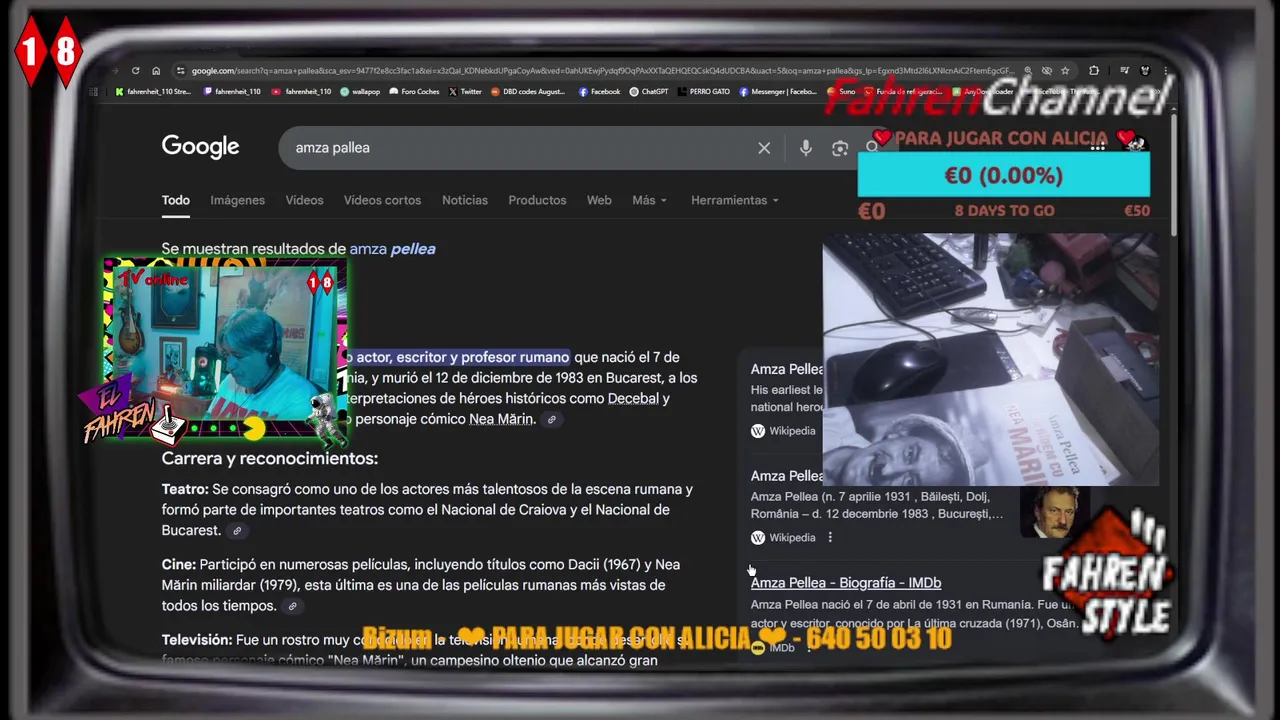This screenshot has height=720, width=1280.
Task: Open the Messenger | Facebook bookmark
Action: (778, 92)
